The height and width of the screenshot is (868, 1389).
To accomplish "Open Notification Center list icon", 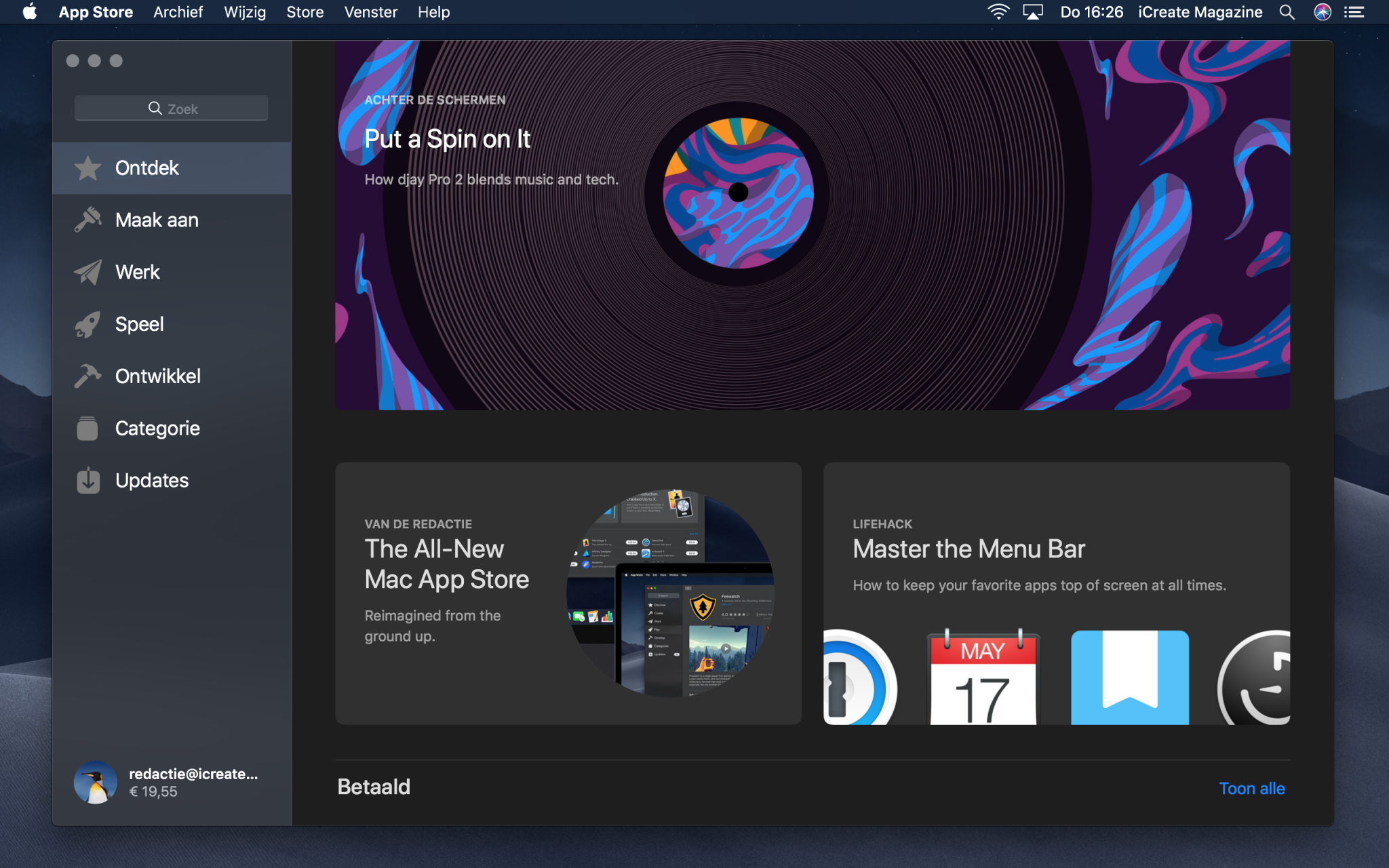I will pos(1354,12).
